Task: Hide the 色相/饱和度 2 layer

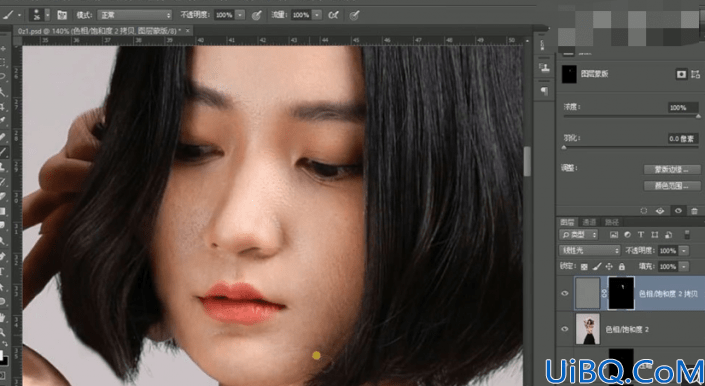Action: (565, 329)
